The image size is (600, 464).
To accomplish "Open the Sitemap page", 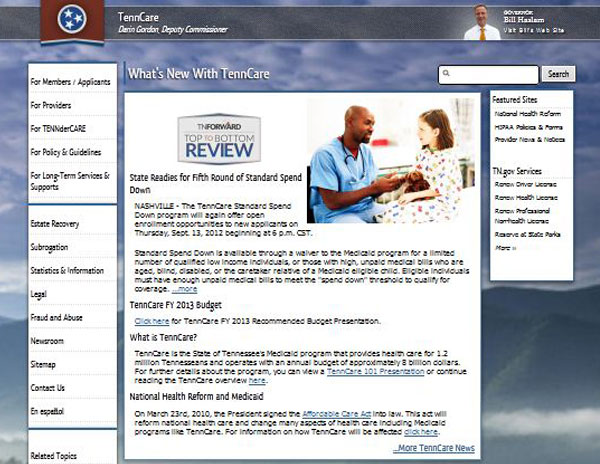I will pos(43,365).
